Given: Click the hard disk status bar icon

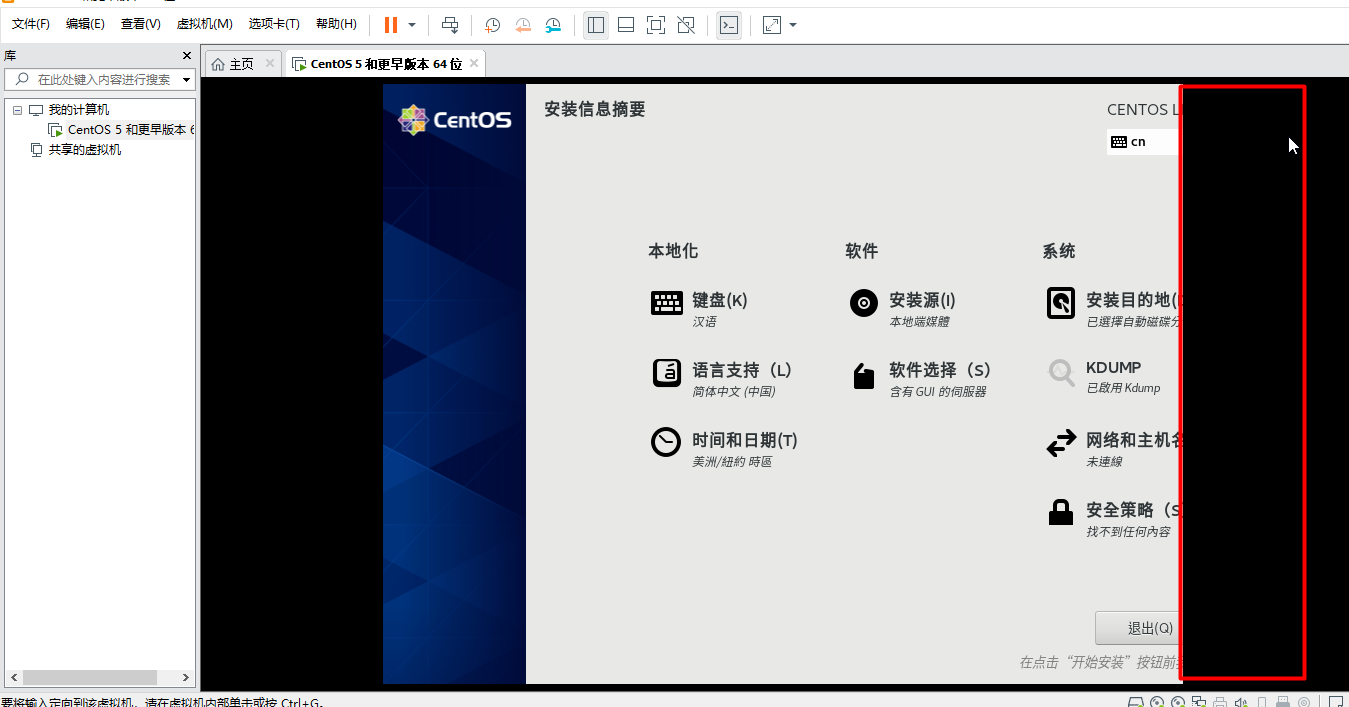Looking at the screenshot, I should pos(1135,701).
